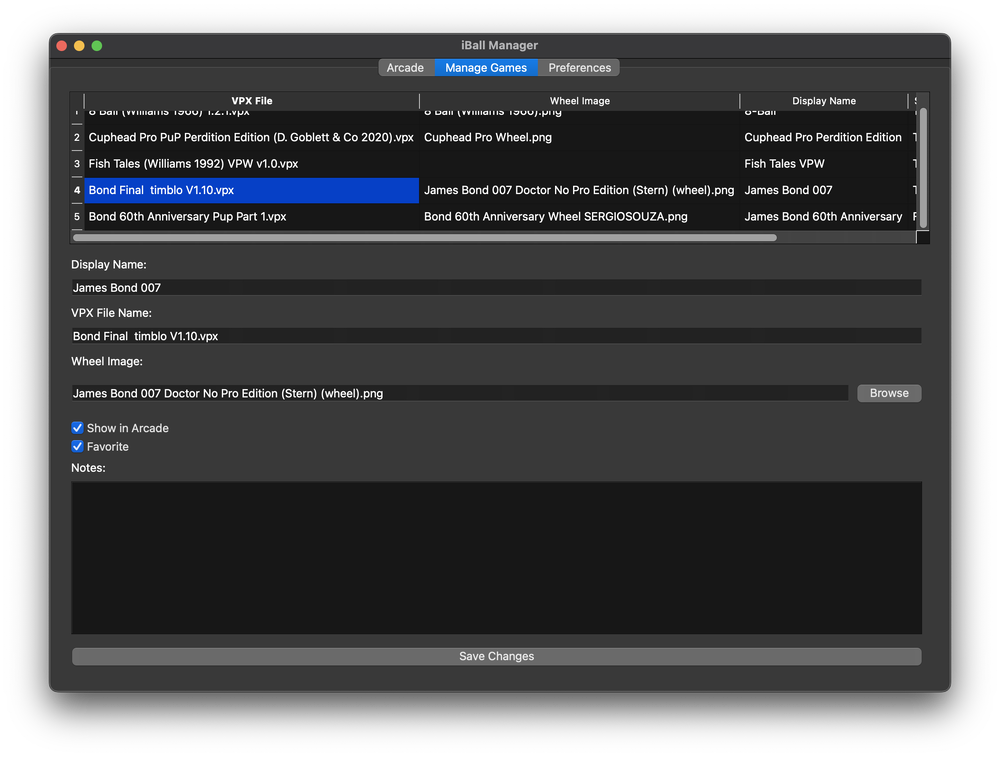Click the Wheel Image column header
1000x757 pixels.
[x=578, y=100]
